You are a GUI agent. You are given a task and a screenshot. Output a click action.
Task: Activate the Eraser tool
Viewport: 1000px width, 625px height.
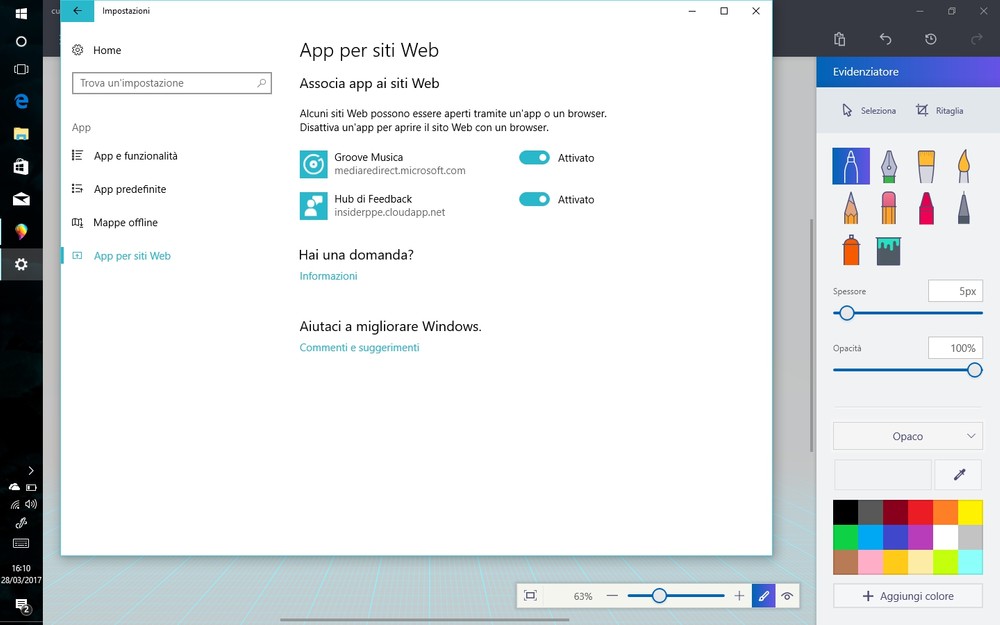pos(888,207)
